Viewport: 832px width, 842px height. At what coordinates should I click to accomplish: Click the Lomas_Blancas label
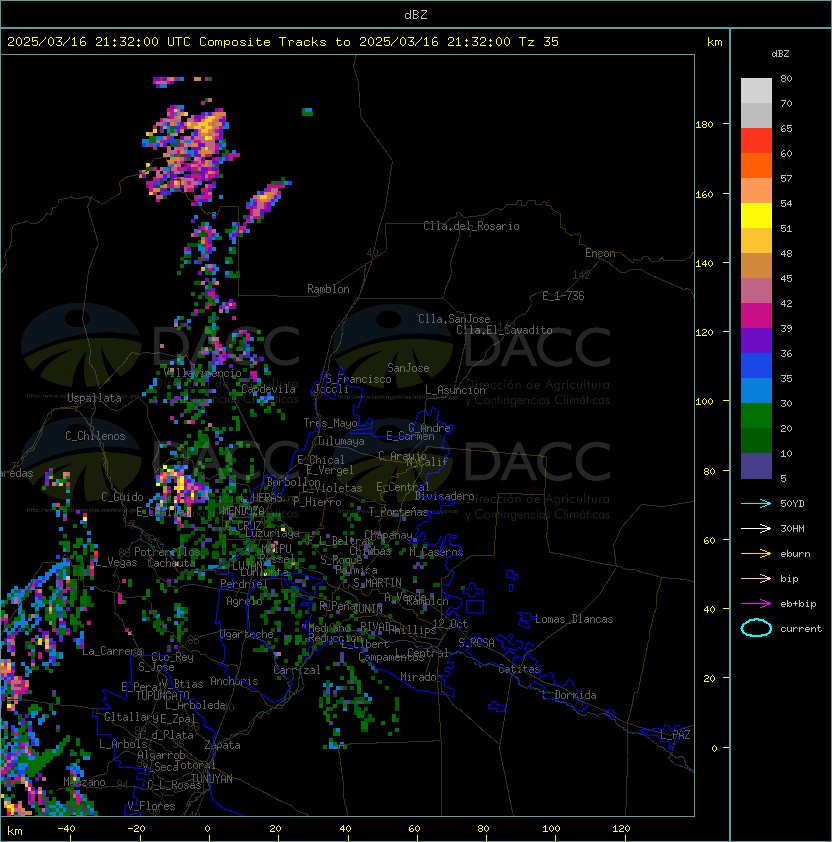(574, 619)
